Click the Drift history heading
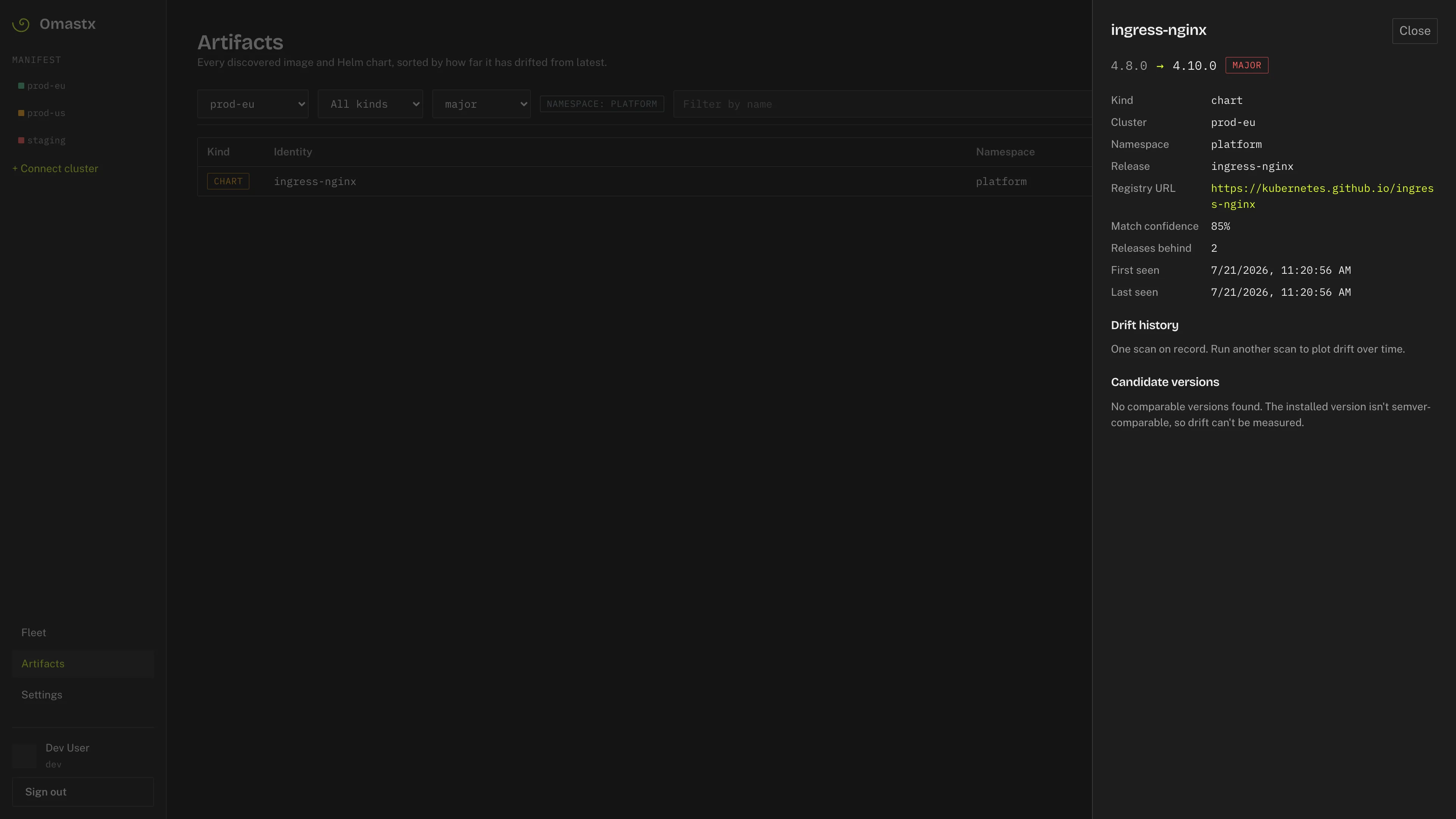 (x=1145, y=325)
